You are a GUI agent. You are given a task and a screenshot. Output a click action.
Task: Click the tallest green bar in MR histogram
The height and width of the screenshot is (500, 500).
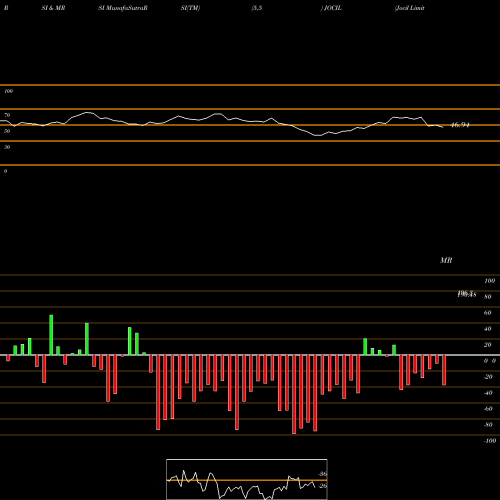pyautogui.click(x=51, y=335)
